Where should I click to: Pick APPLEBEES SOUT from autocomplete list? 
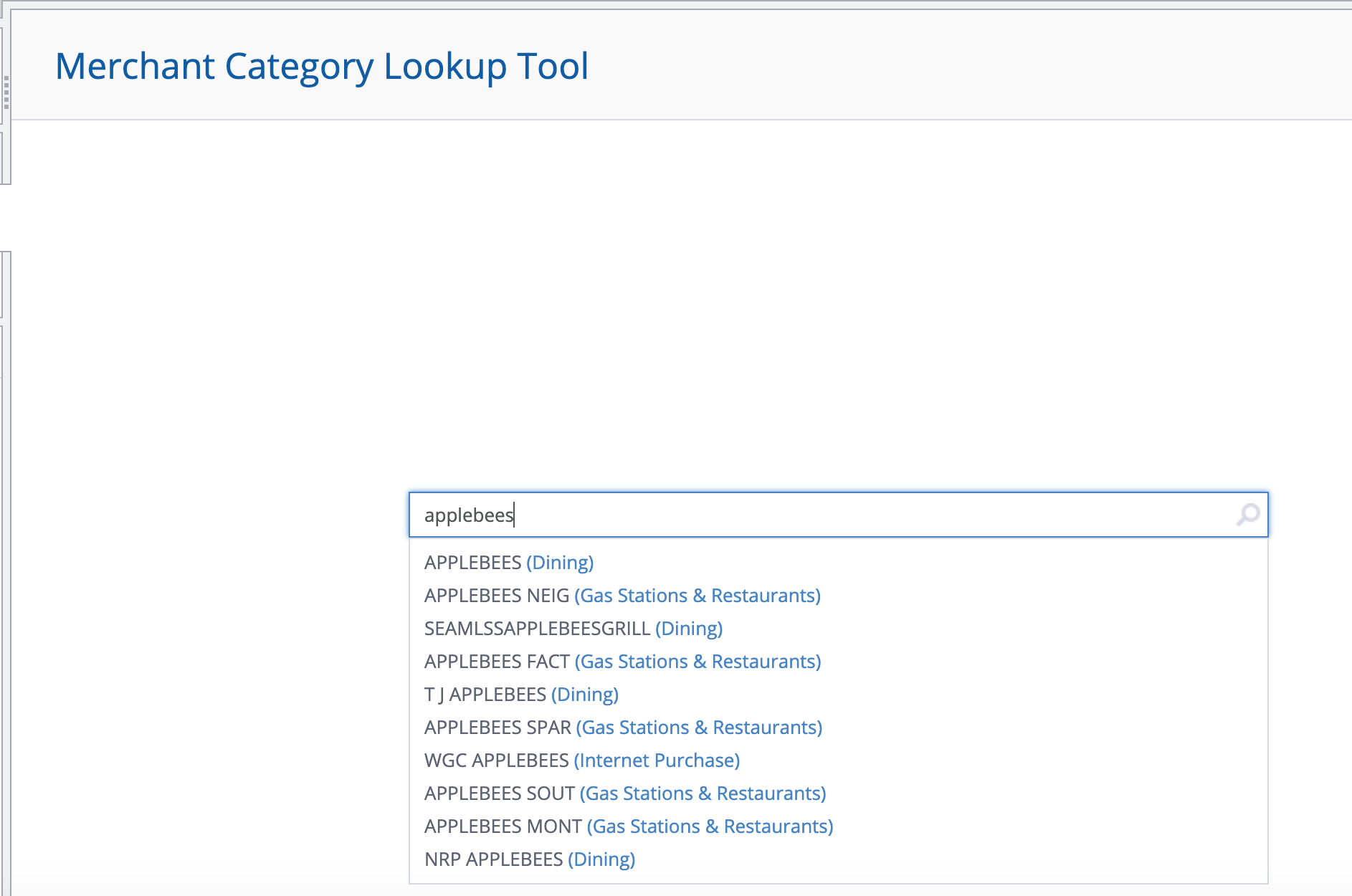tap(500, 793)
